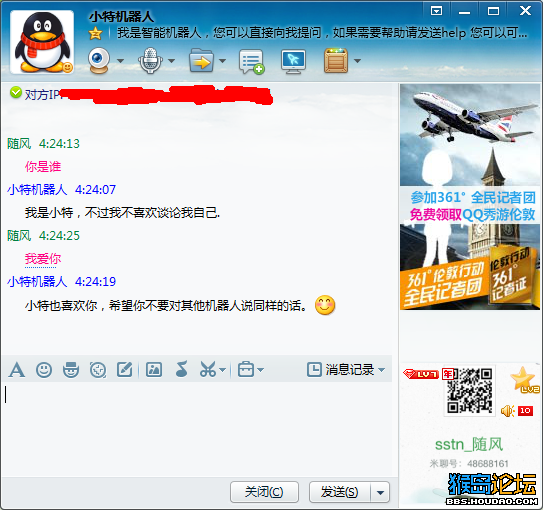Open 消息记录 message history

[341, 370]
